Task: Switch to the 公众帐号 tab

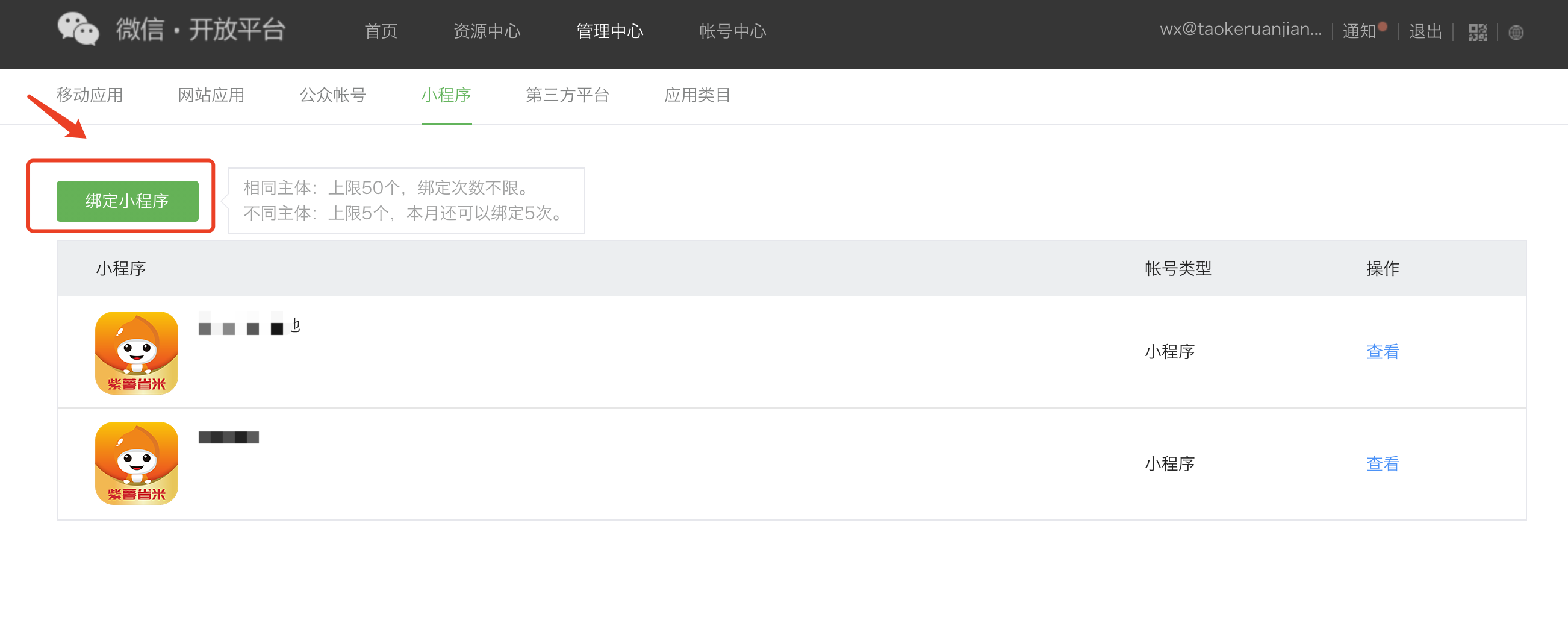Action: tap(333, 95)
